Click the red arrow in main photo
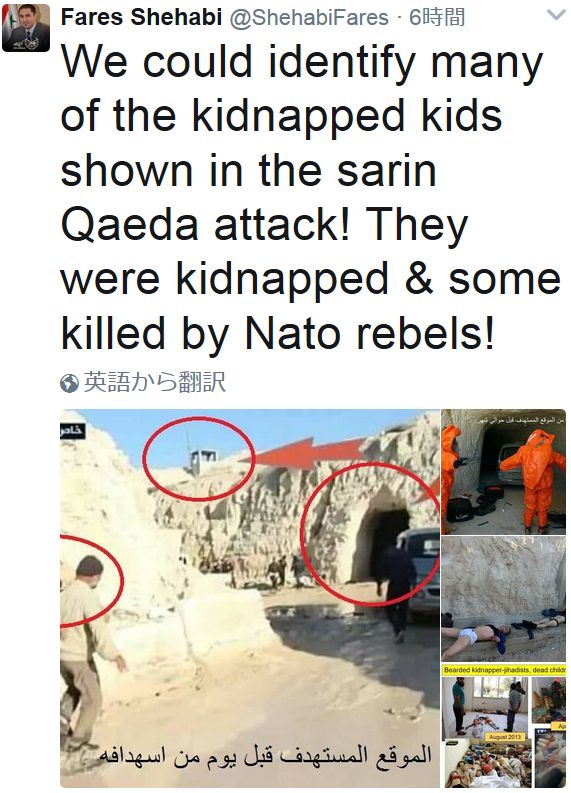 click(x=303, y=453)
